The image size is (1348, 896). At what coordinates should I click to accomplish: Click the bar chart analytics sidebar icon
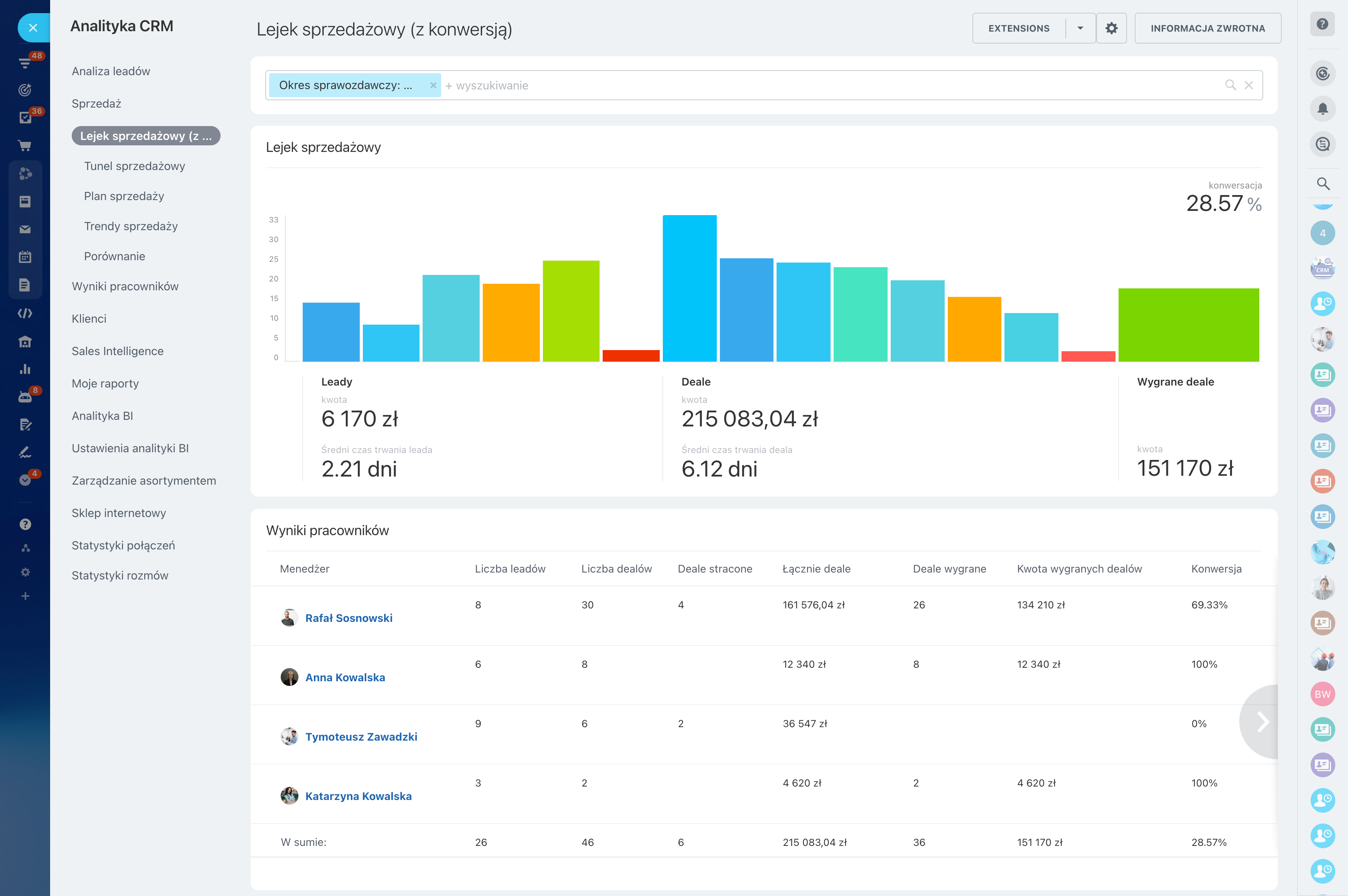pyautogui.click(x=25, y=369)
